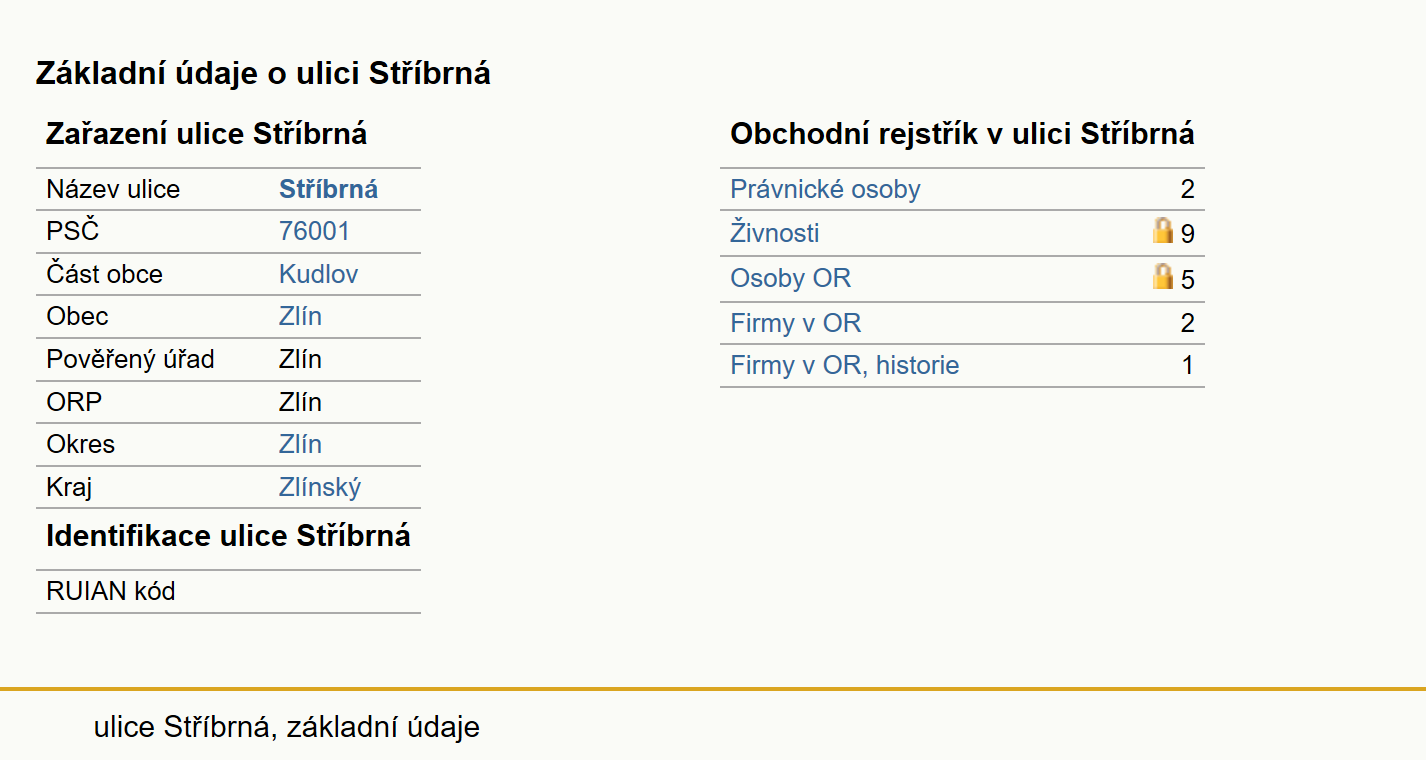Open the Právnické osoby list
The image size is (1426, 760).
825,189
